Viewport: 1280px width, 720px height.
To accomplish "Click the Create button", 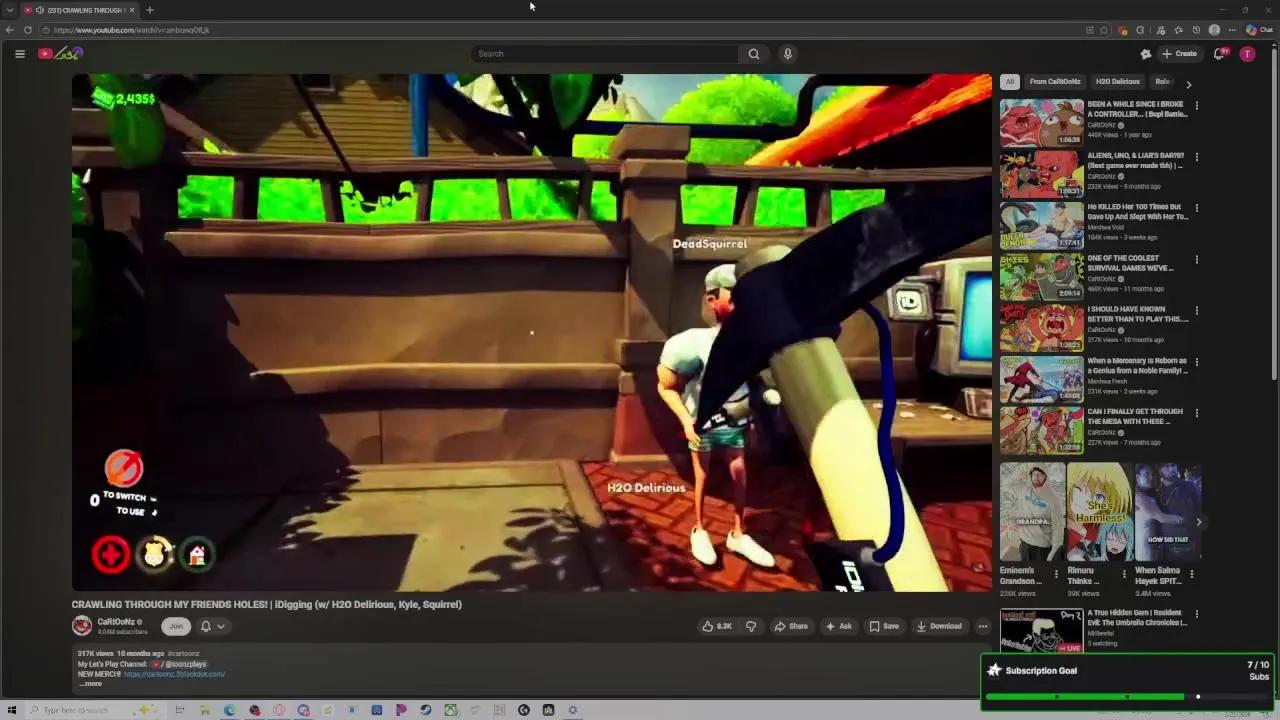I will 1179,54.
